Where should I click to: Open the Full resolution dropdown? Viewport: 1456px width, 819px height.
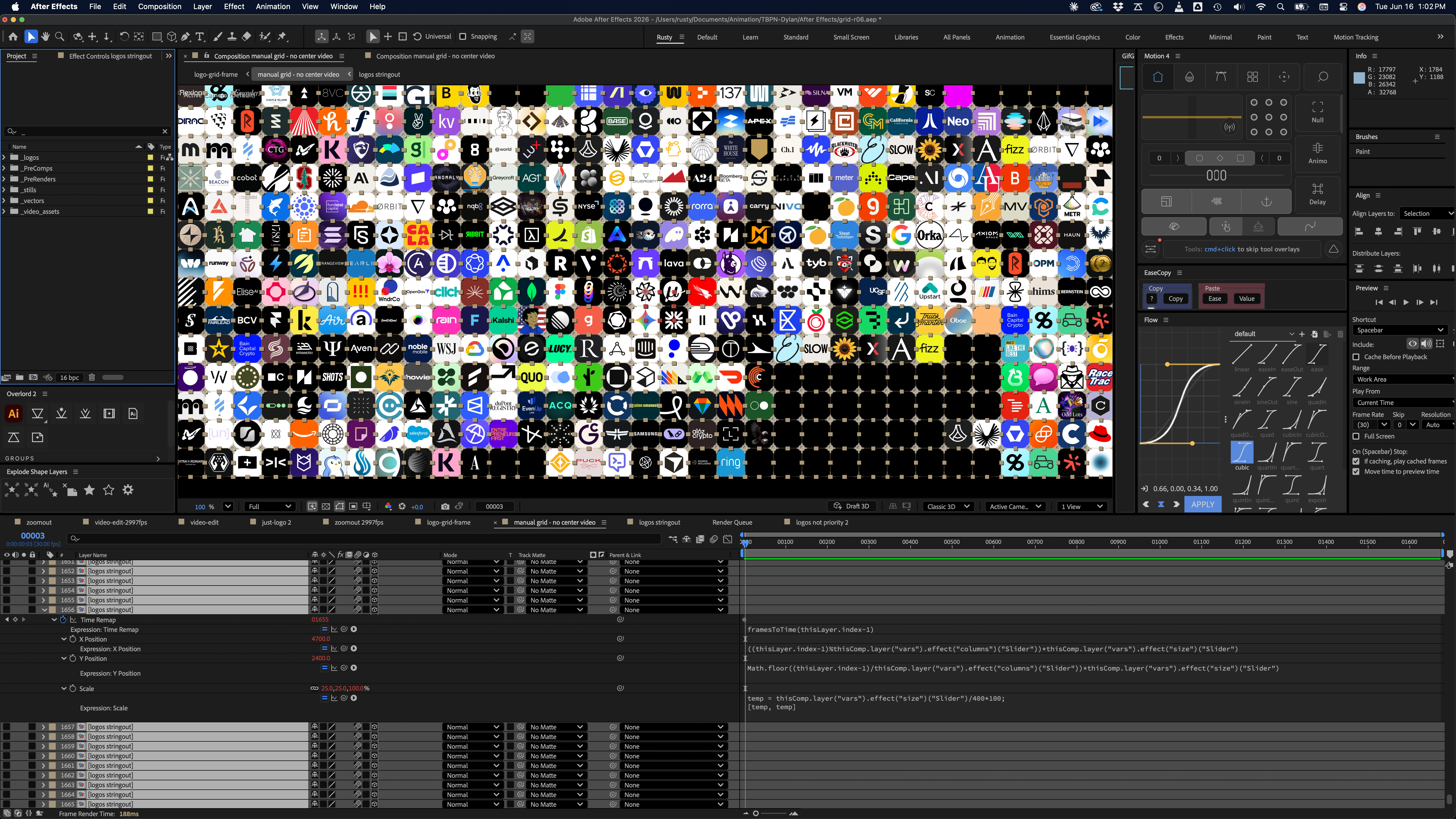point(270,506)
